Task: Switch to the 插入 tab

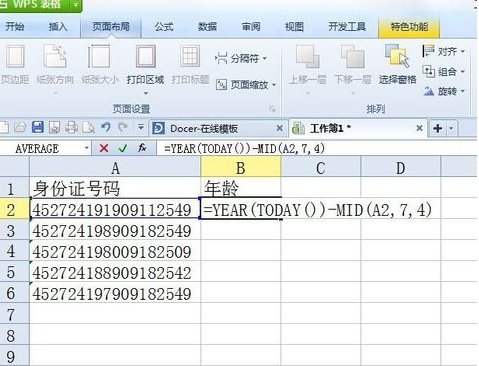Action: (58, 27)
